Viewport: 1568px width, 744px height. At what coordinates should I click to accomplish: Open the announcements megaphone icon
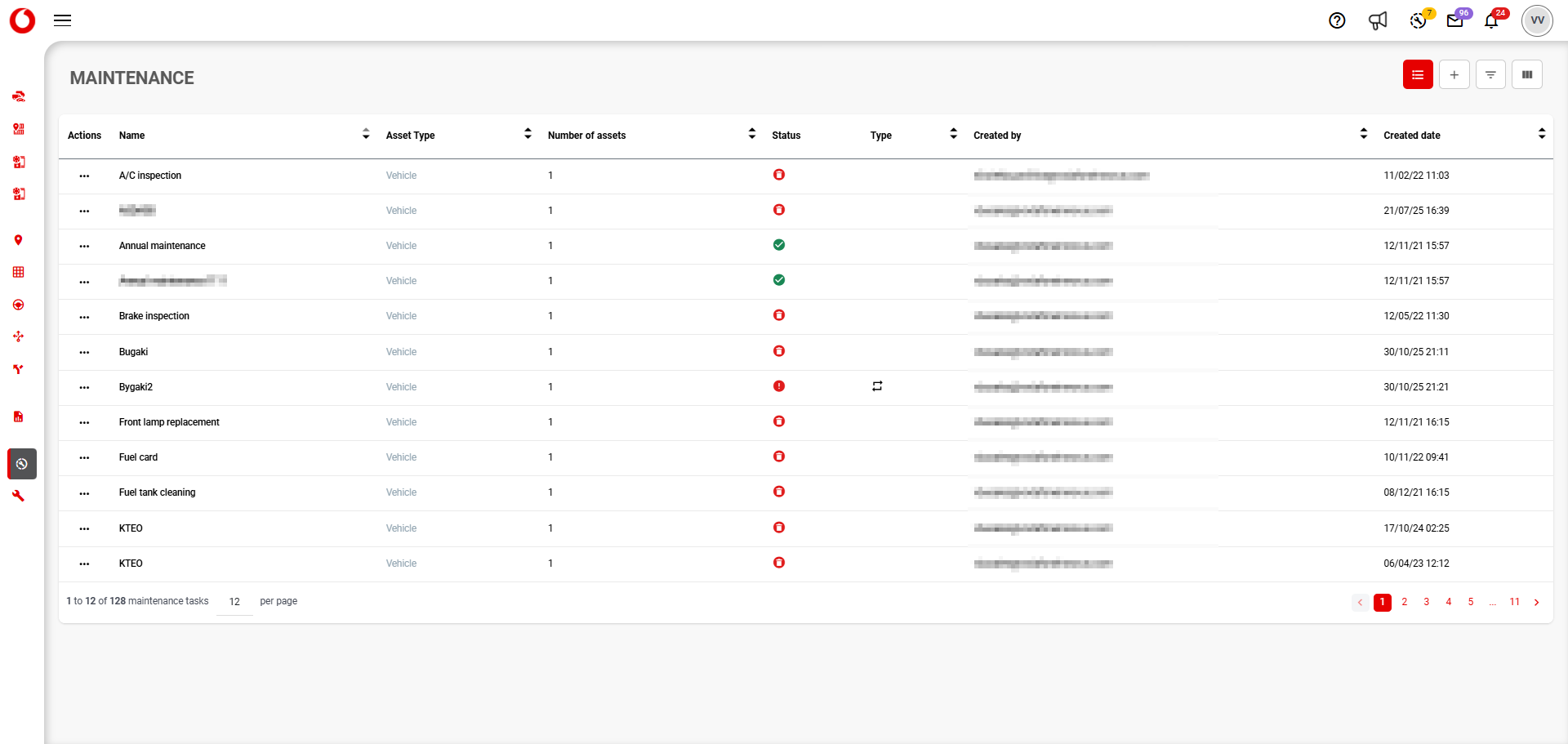(1378, 20)
